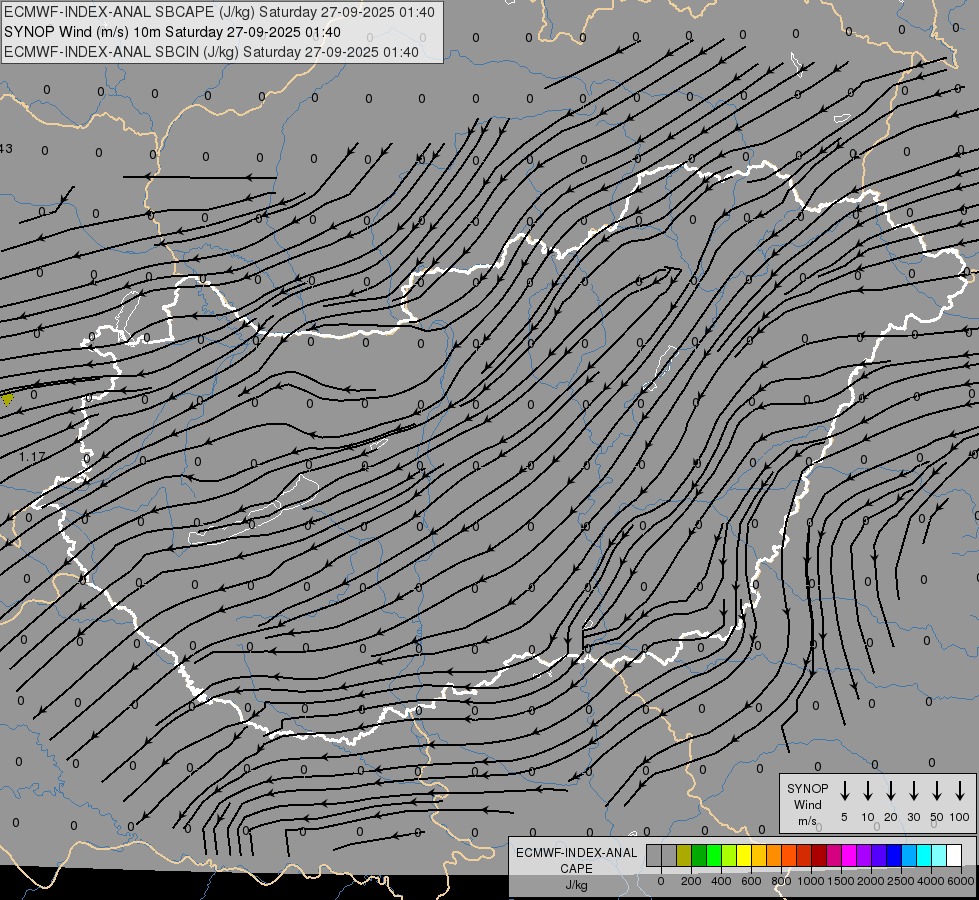This screenshot has height=900, width=979.
Task: Pick the pale cyan swatch right of 4000
Action: [x=940, y=855]
